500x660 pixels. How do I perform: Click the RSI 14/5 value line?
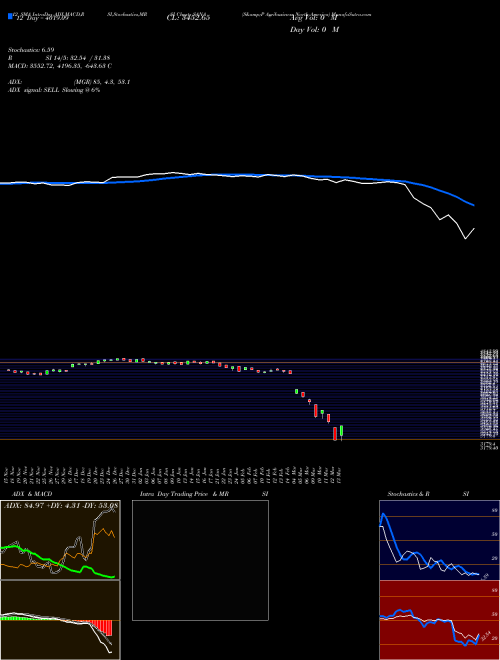point(59,58)
